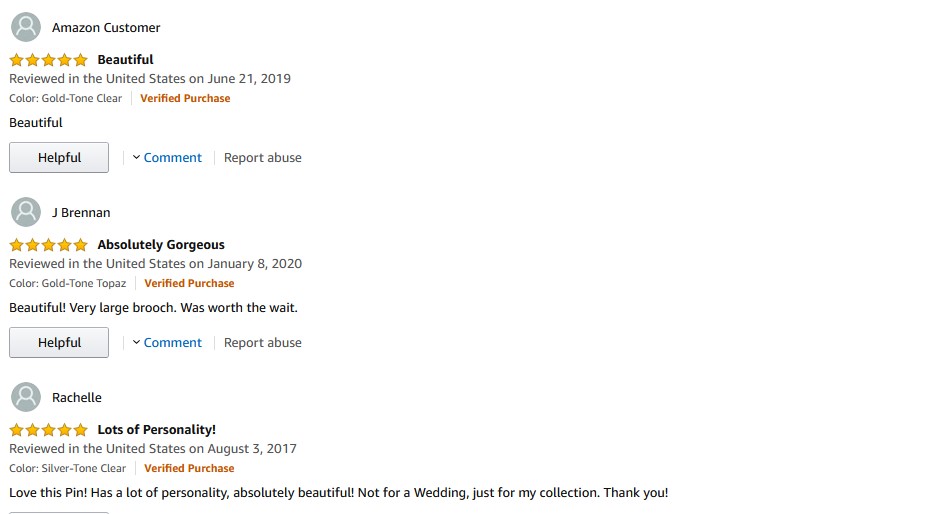Click Rachelle's profile avatar icon
This screenshot has width=927, height=514.
click(x=26, y=397)
